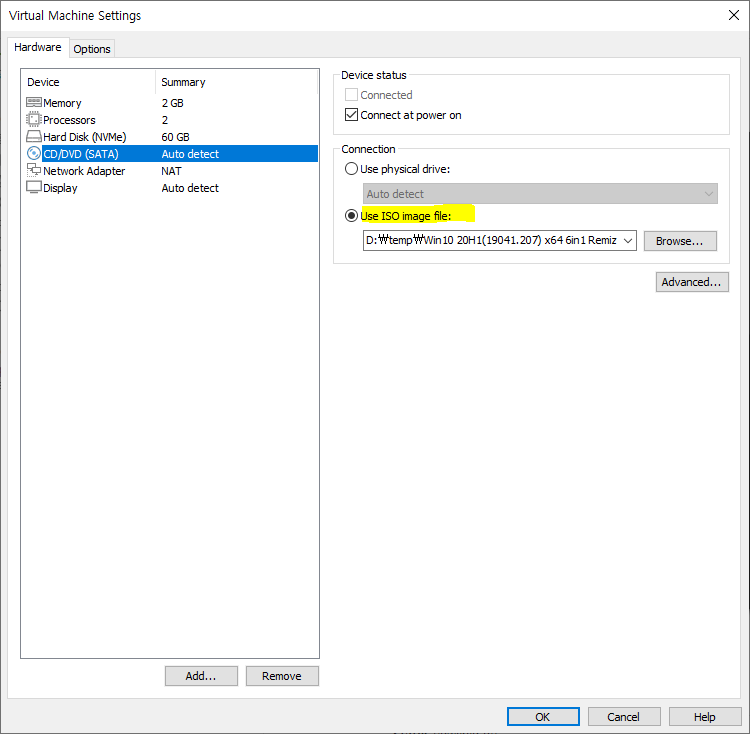Viewport: 750px width, 734px height.
Task: Open Help from the Help button
Action: pyautogui.click(x=705, y=717)
